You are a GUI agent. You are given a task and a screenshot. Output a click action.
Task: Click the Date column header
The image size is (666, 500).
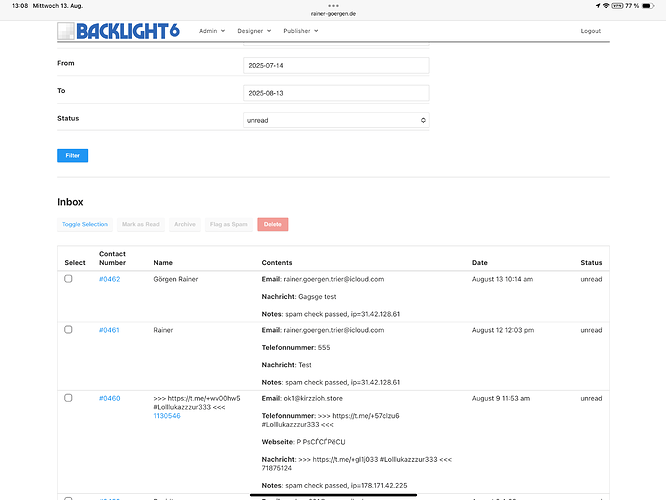(480, 263)
